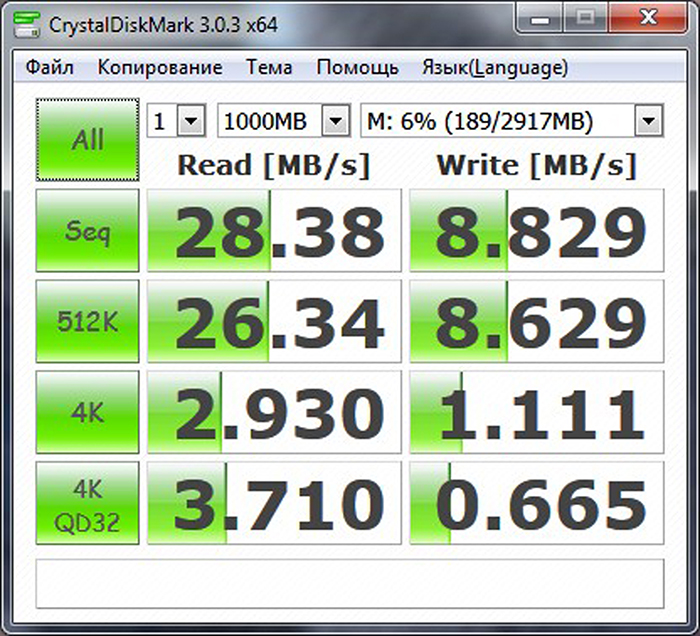Close the CrystalDiskMark window

point(647,19)
